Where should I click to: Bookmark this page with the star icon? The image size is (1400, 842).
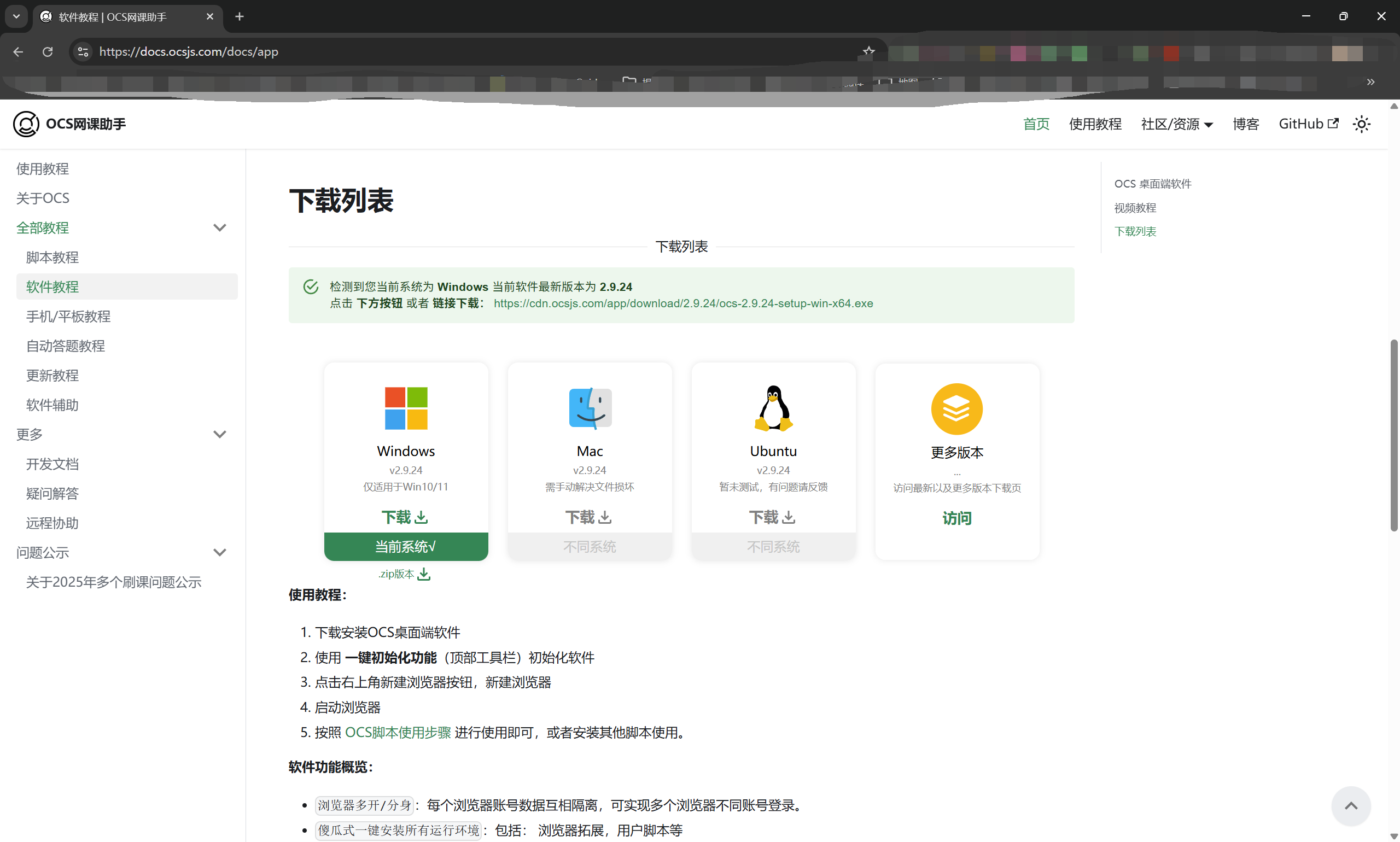[868, 51]
